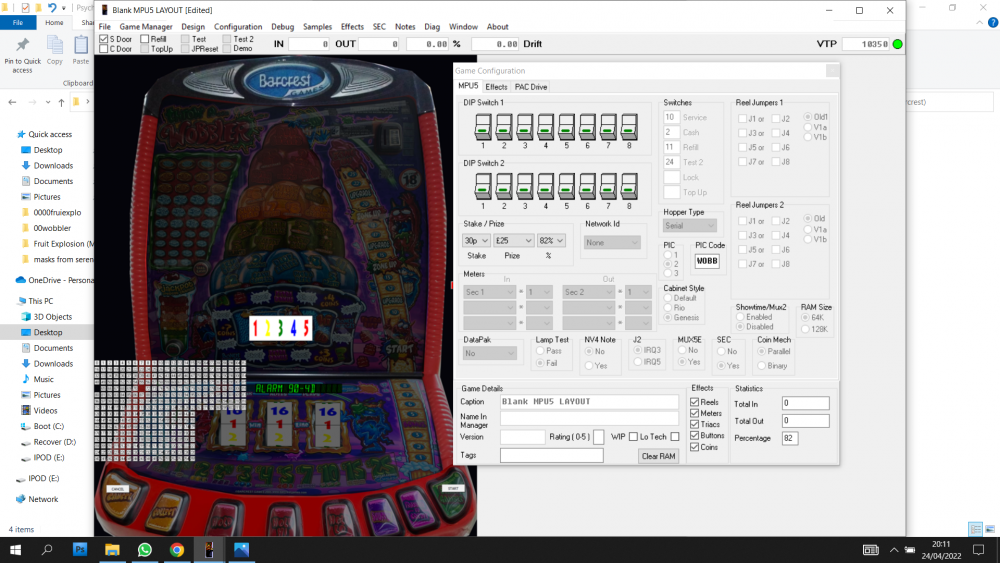This screenshot has width=1000, height=563.
Task: Untick the Meters effects checkbox
Action: click(695, 413)
